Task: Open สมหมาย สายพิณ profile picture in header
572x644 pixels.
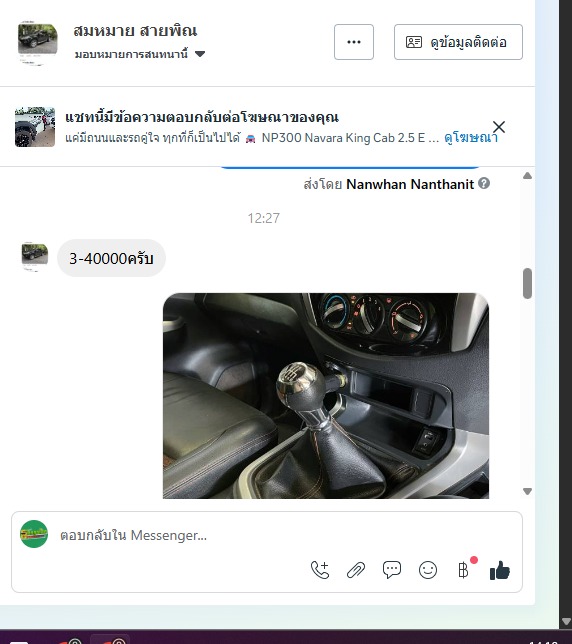Action: [x=37, y=41]
